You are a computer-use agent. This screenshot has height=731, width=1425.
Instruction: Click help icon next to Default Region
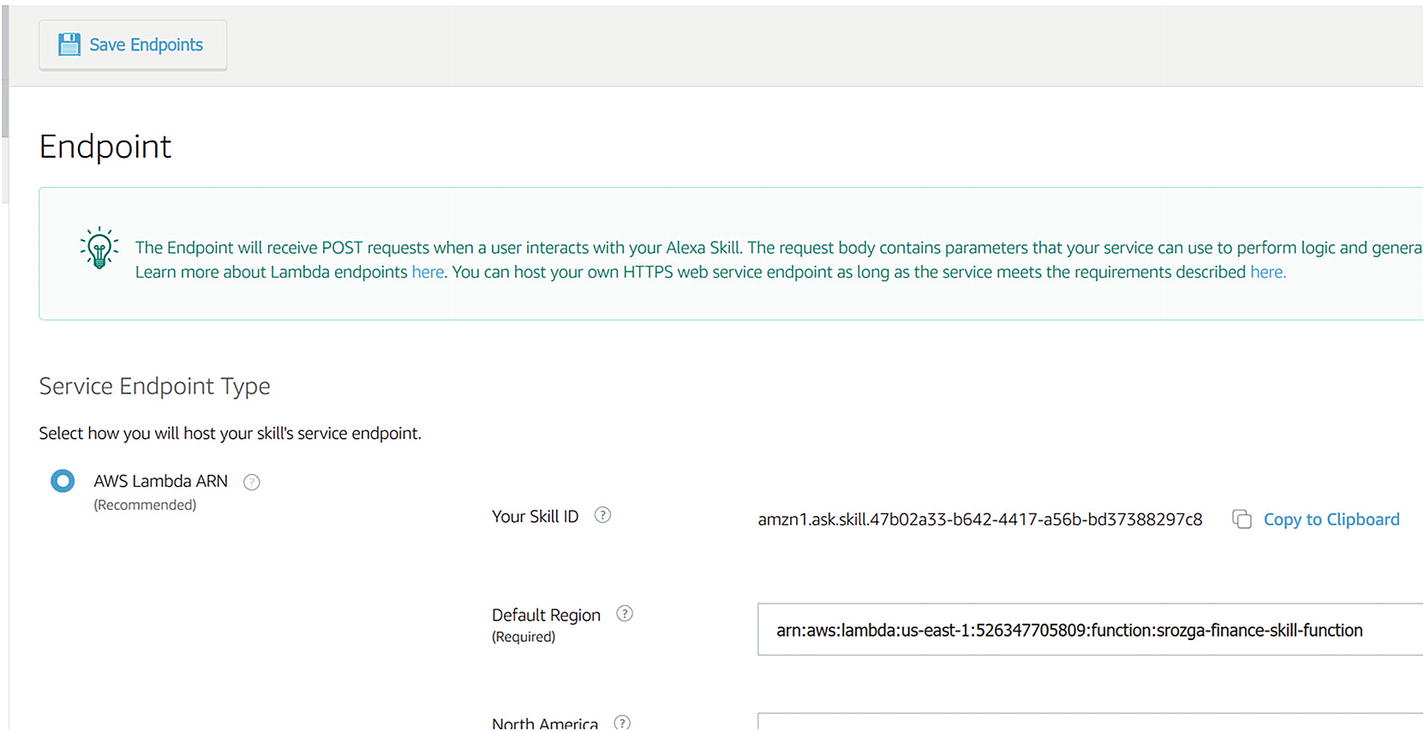tap(625, 614)
